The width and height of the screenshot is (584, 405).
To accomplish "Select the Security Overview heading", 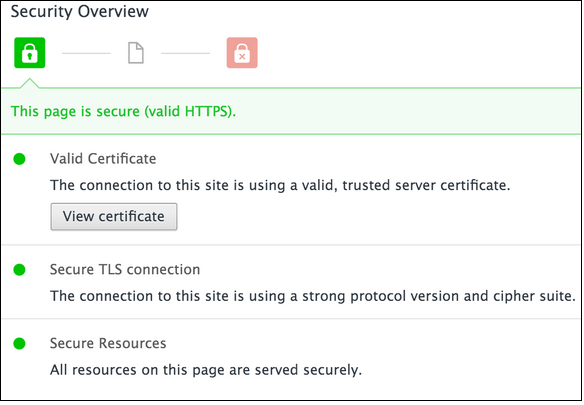I will point(80,12).
